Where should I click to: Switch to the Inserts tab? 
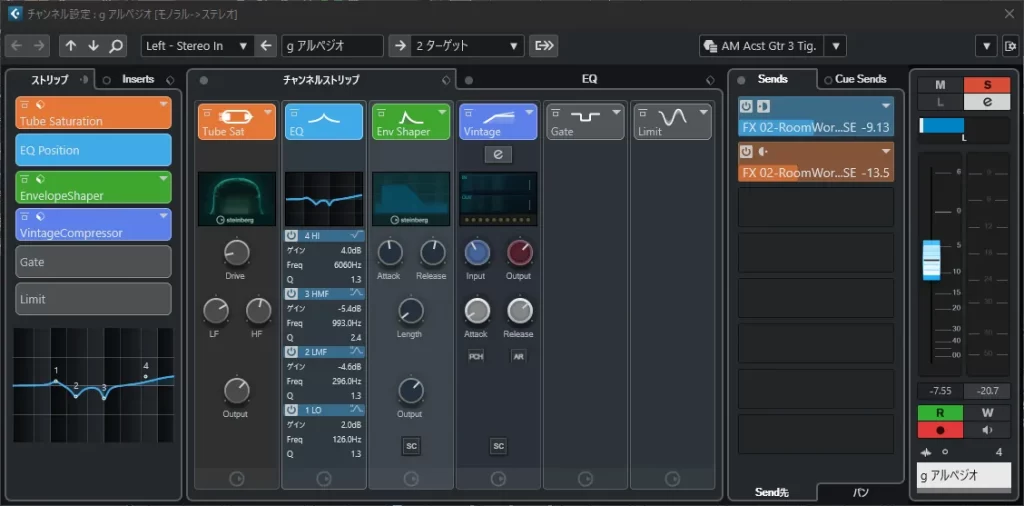click(x=138, y=79)
